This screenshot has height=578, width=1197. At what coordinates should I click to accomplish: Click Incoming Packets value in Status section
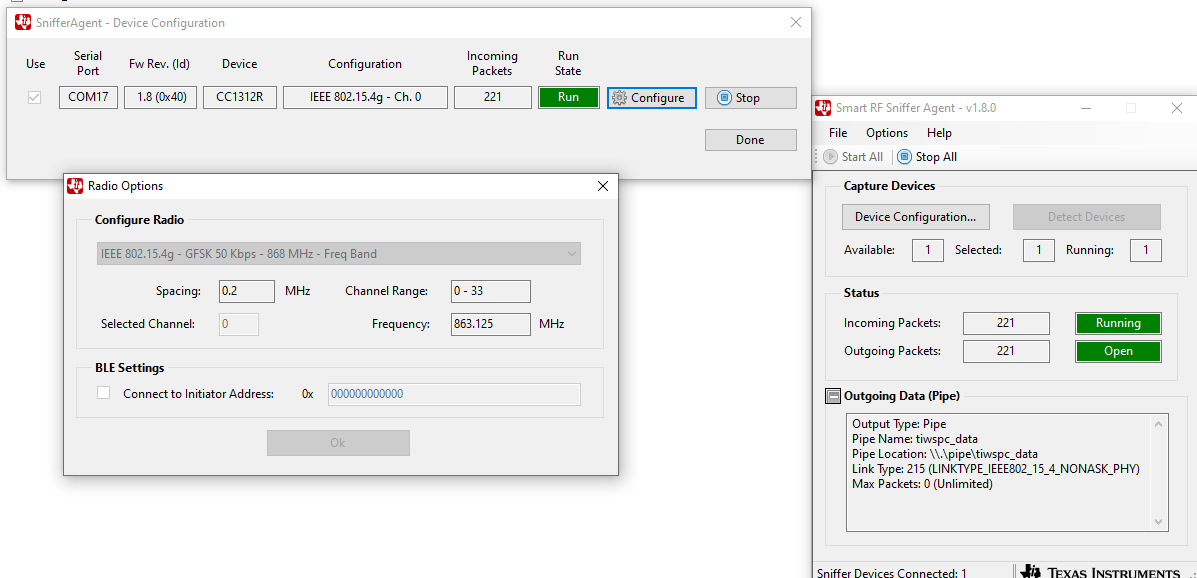[x=1006, y=323]
